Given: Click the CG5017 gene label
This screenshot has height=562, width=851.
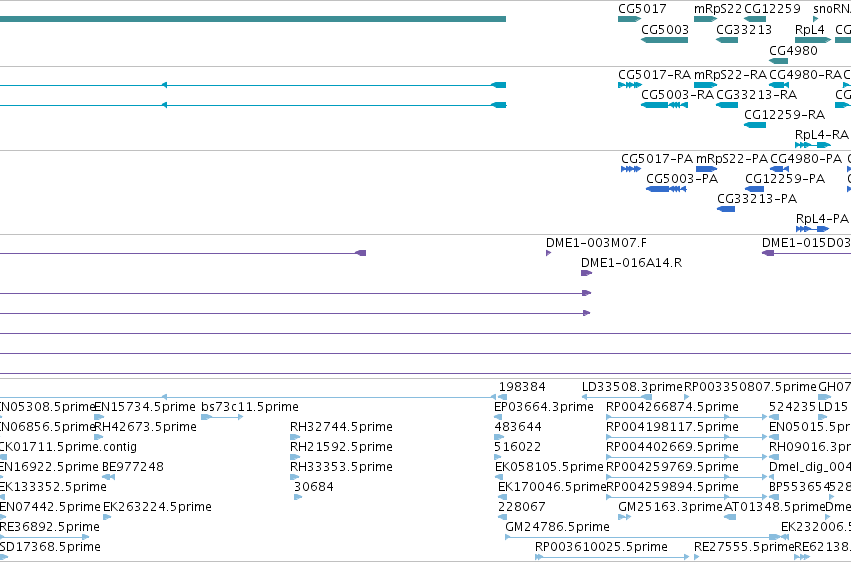Looking at the screenshot, I should (x=642, y=9).
